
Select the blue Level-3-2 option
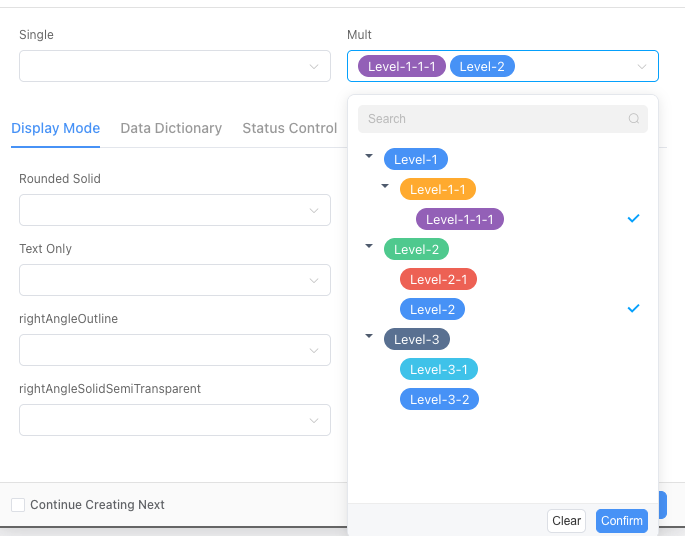439,399
